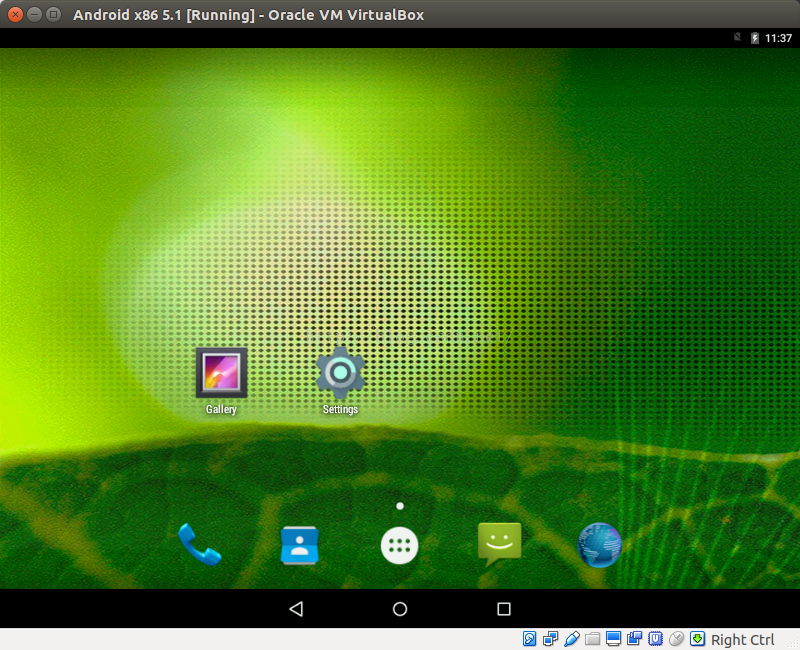Image resolution: width=800 pixels, height=650 pixels.
Task: Minimize the VirtualBox window
Action: (x=34, y=14)
